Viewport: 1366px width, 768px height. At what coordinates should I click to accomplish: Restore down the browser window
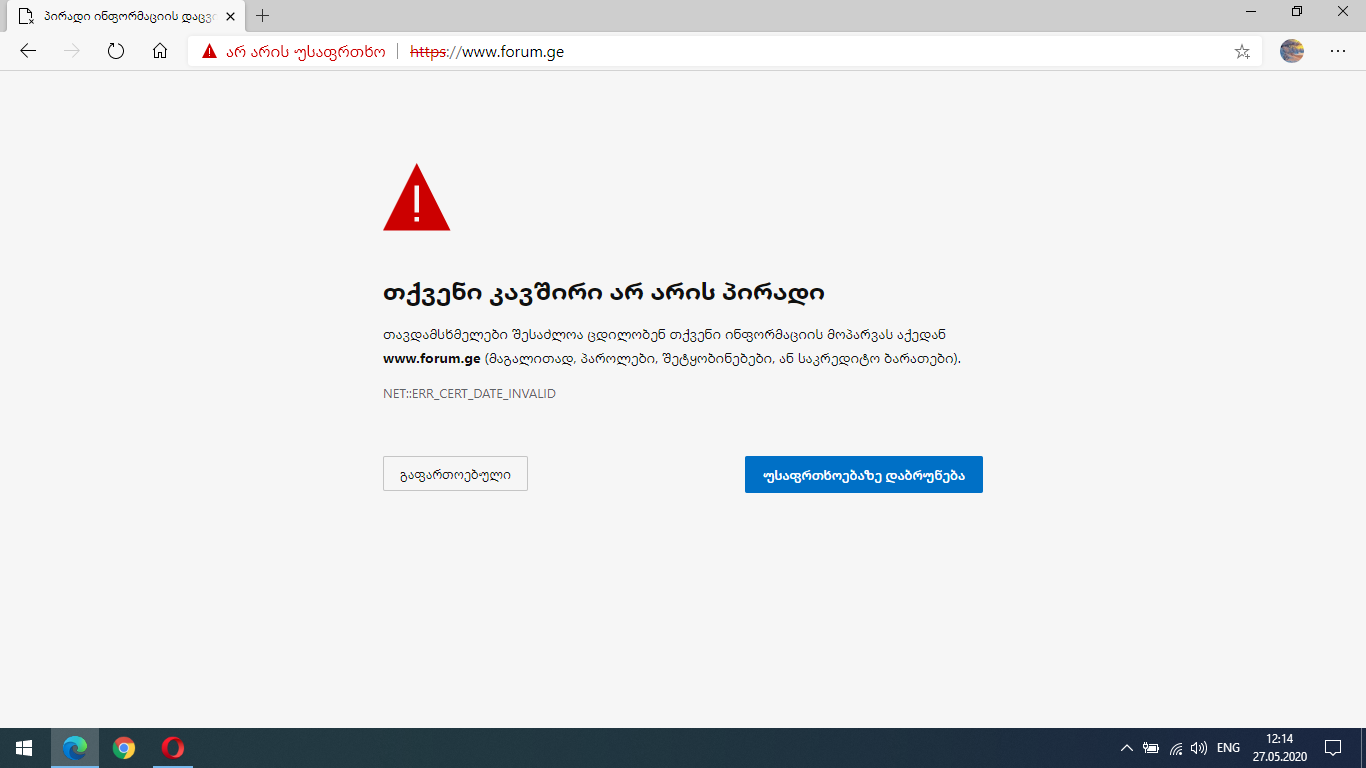[x=1297, y=12]
